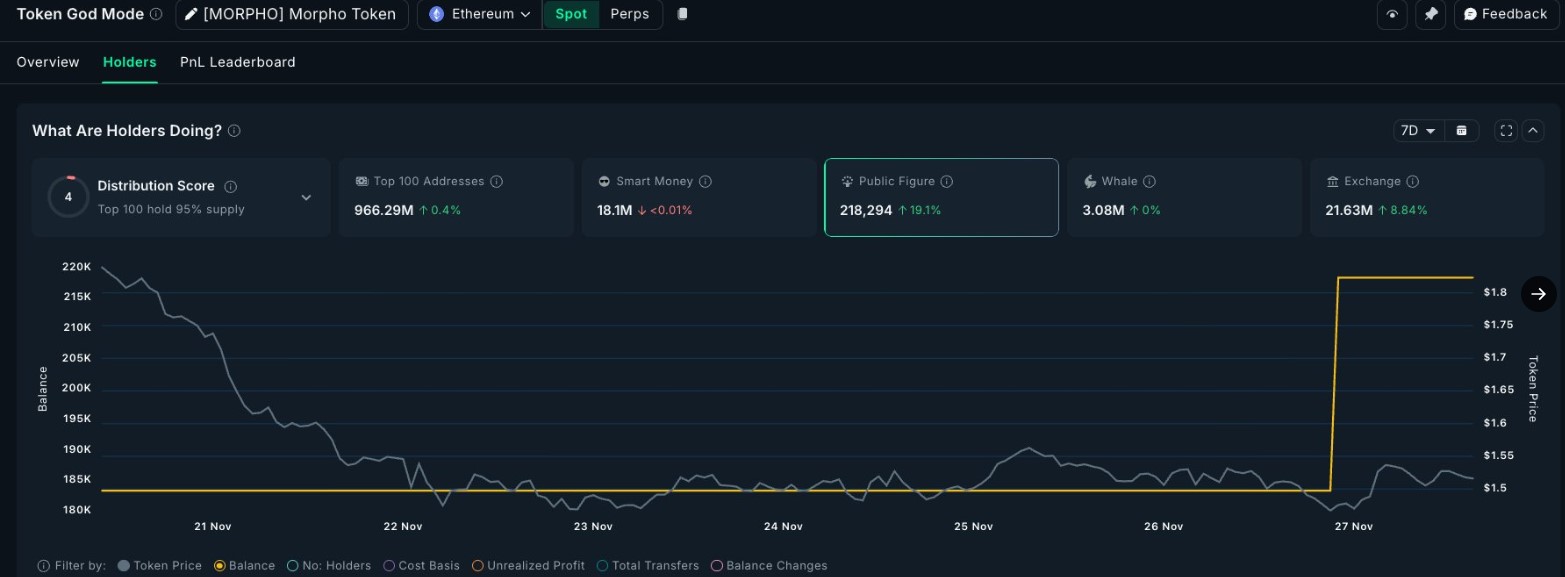Click the eye watch icon in header
Image resolution: width=1565 pixels, height=577 pixels.
(1392, 14)
